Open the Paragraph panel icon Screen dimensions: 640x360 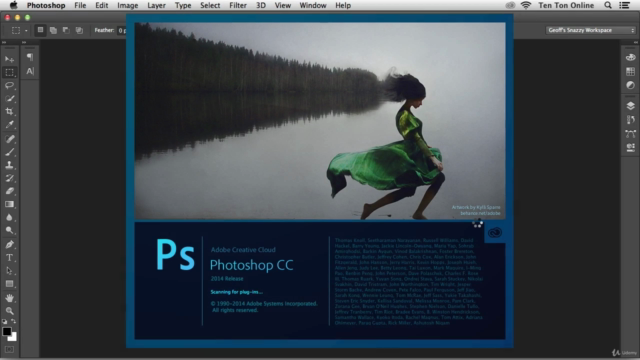click(30, 57)
